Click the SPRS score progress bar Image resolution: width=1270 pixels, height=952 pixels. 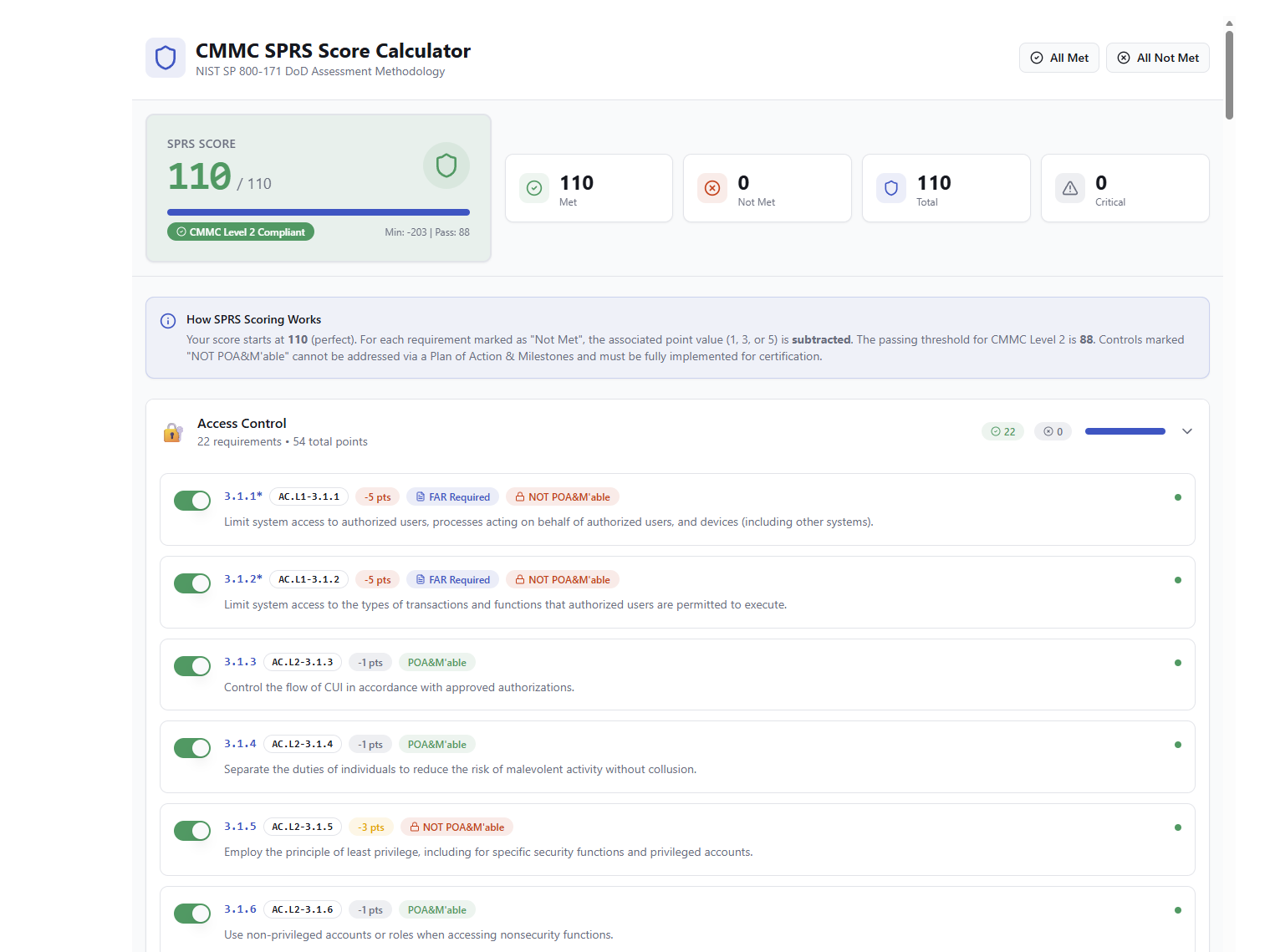318,212
